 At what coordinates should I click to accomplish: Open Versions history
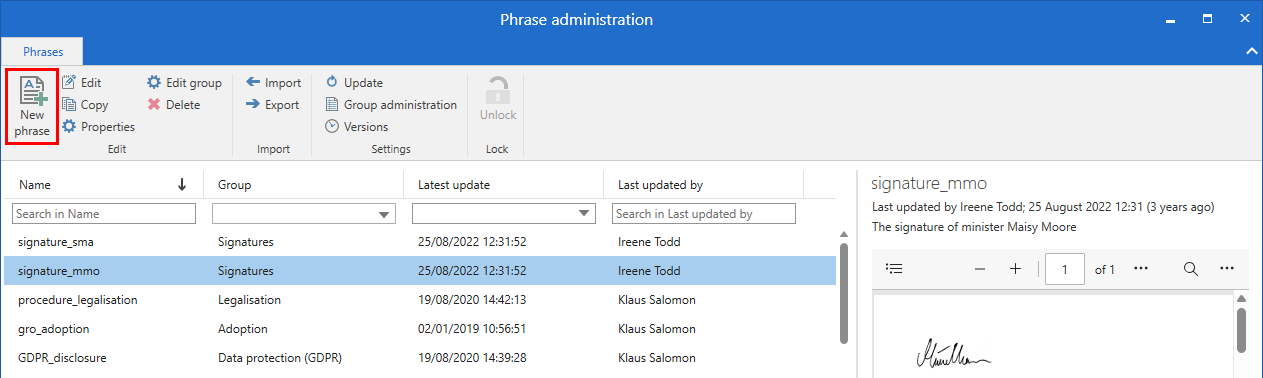point(357,127)
